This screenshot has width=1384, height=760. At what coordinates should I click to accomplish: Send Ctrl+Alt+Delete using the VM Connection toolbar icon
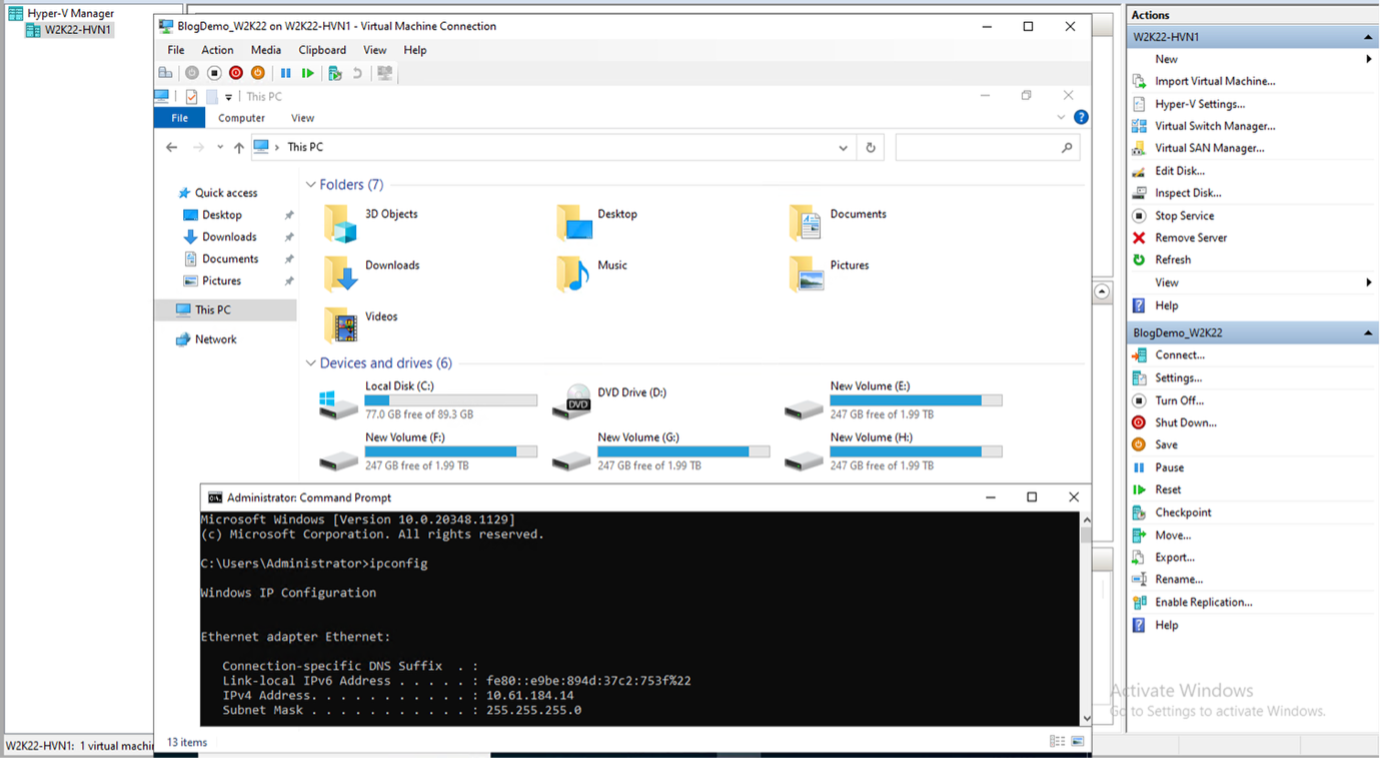166,73
